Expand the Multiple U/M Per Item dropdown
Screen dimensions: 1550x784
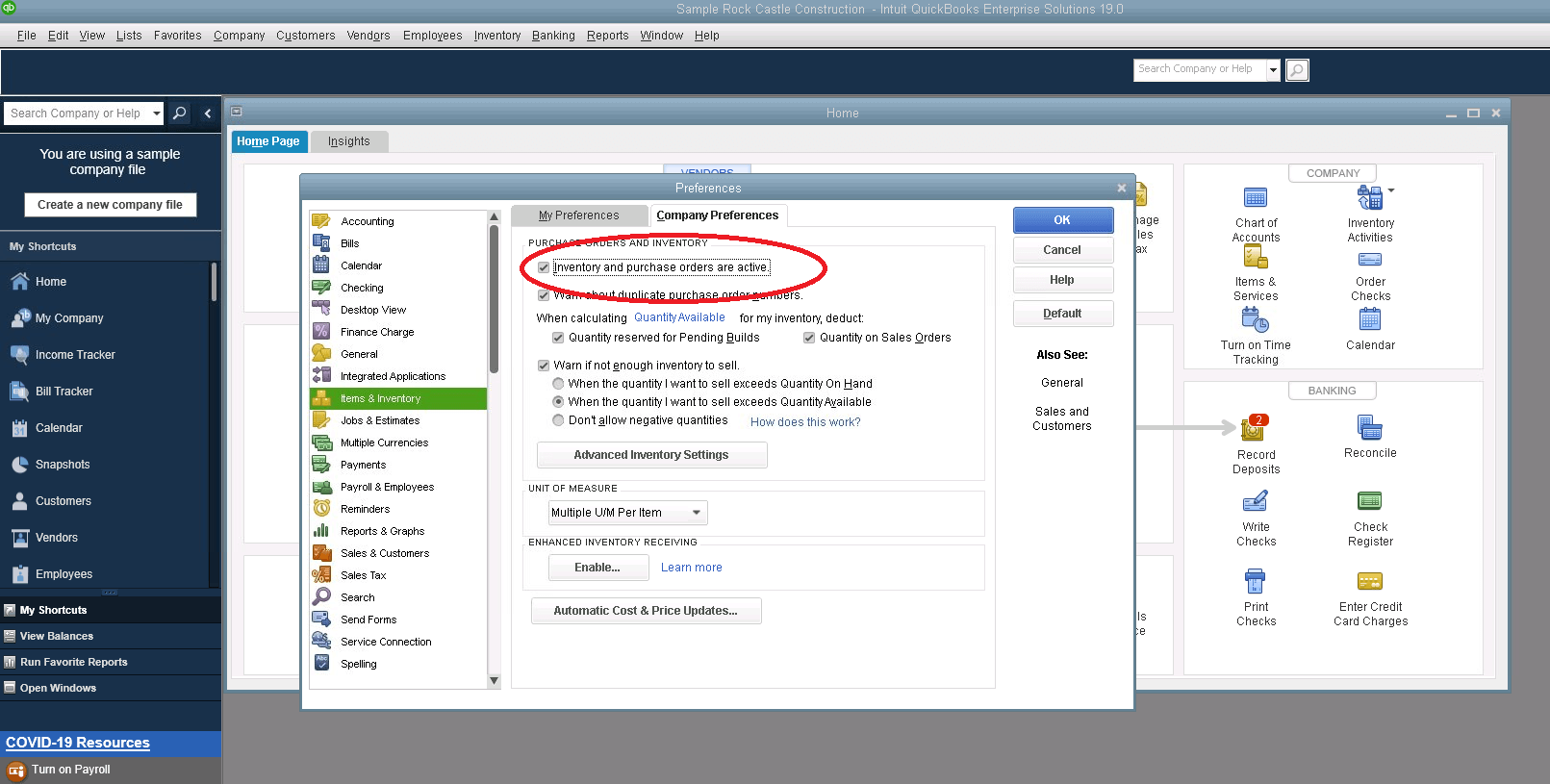pos(697,513)
